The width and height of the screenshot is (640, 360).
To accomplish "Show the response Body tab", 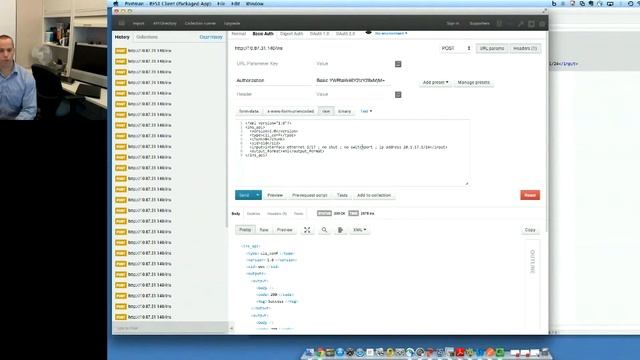I will click(x=236, y=213).
